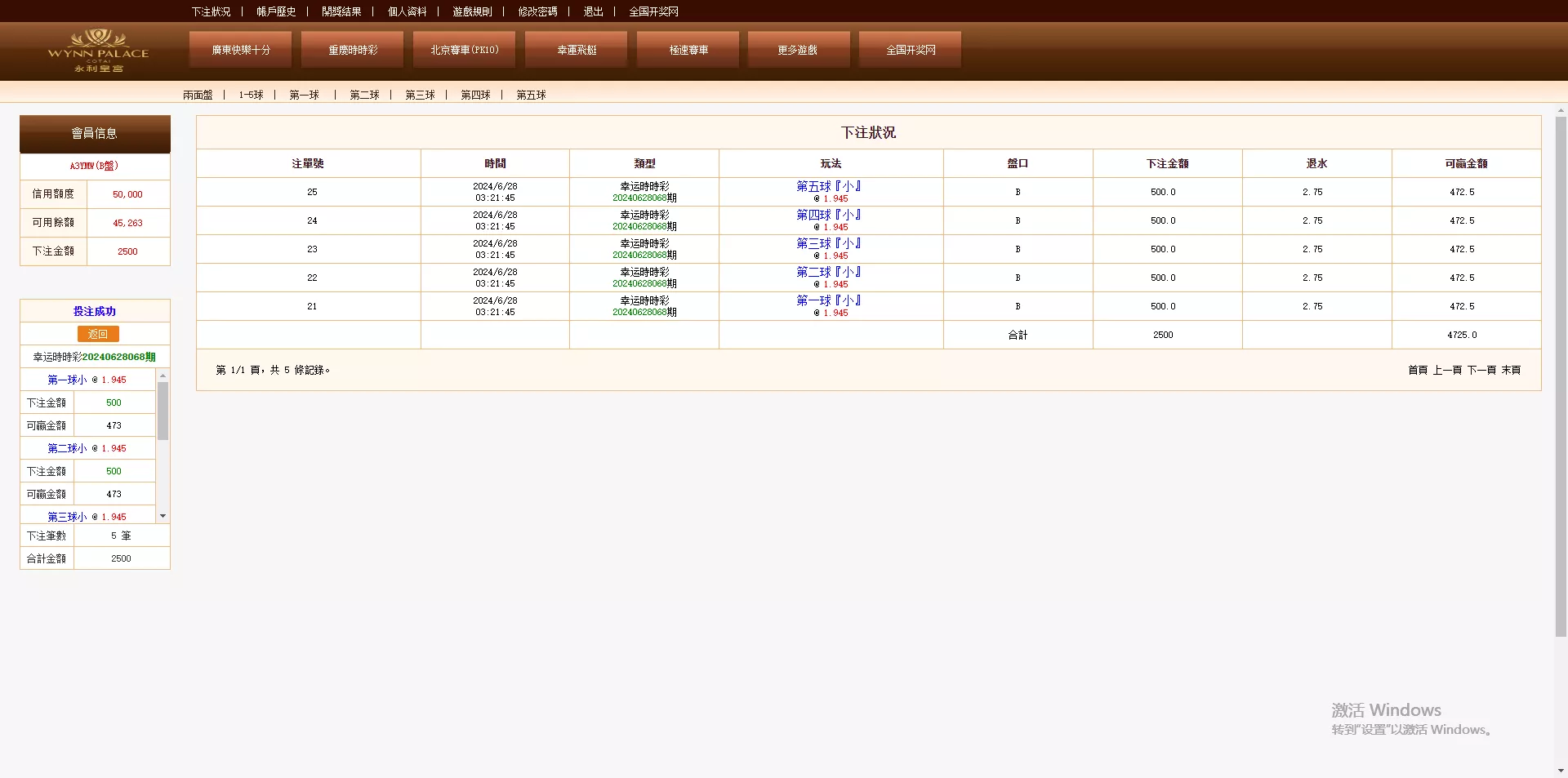Click 退出 to log out
The height and width of the screenshot is (778, 1568).
click(592, 11)
